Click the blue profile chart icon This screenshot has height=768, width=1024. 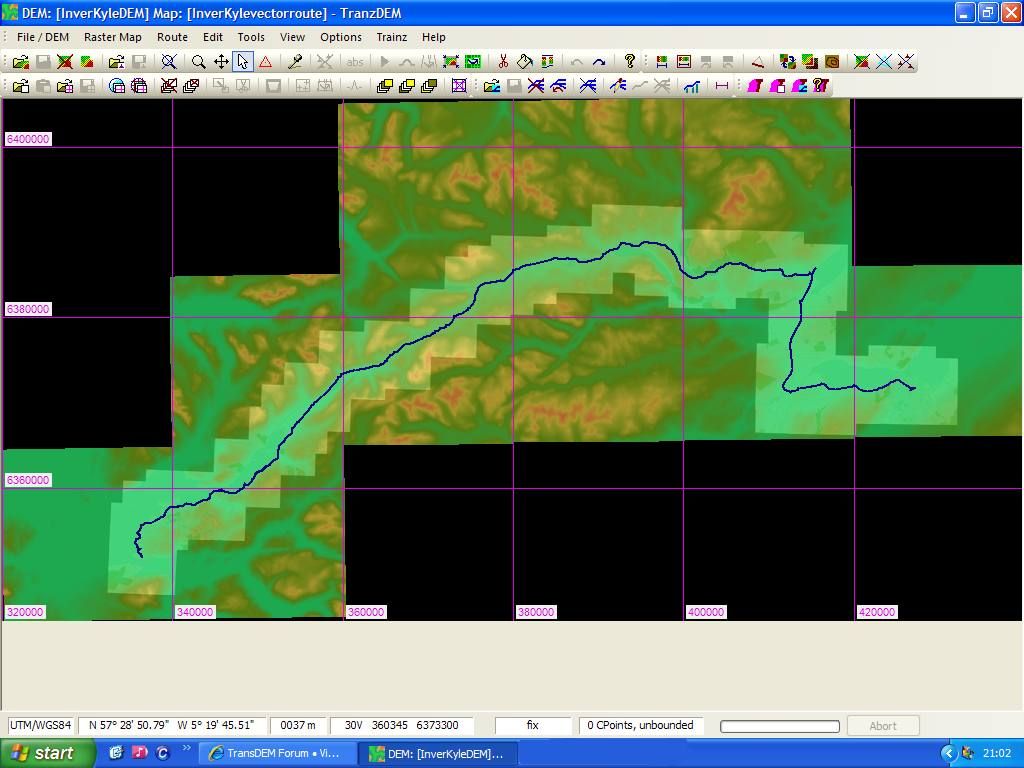click(x=692, y=86)
